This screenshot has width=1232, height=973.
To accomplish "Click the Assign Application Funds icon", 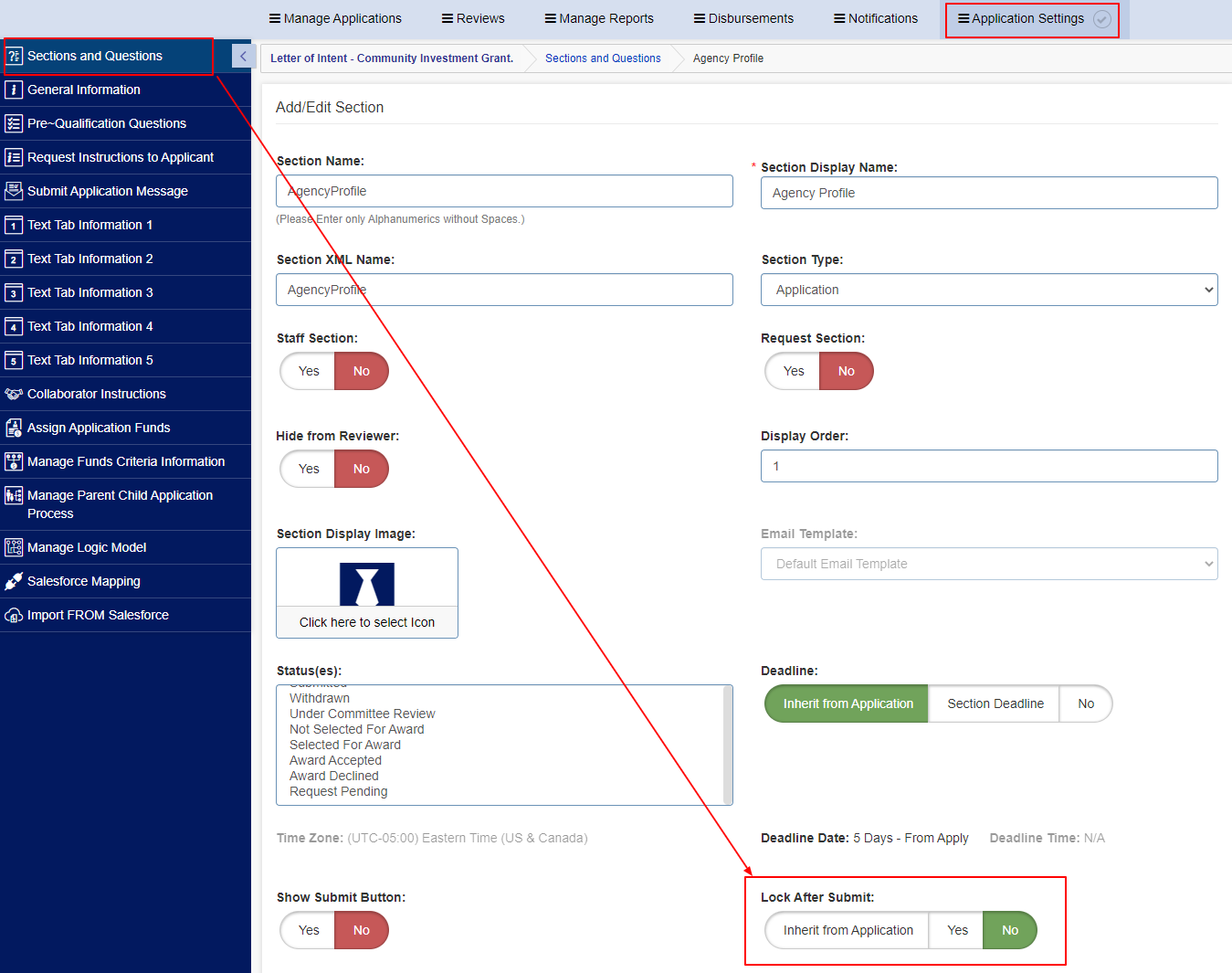I will click(x=14, y=428).
